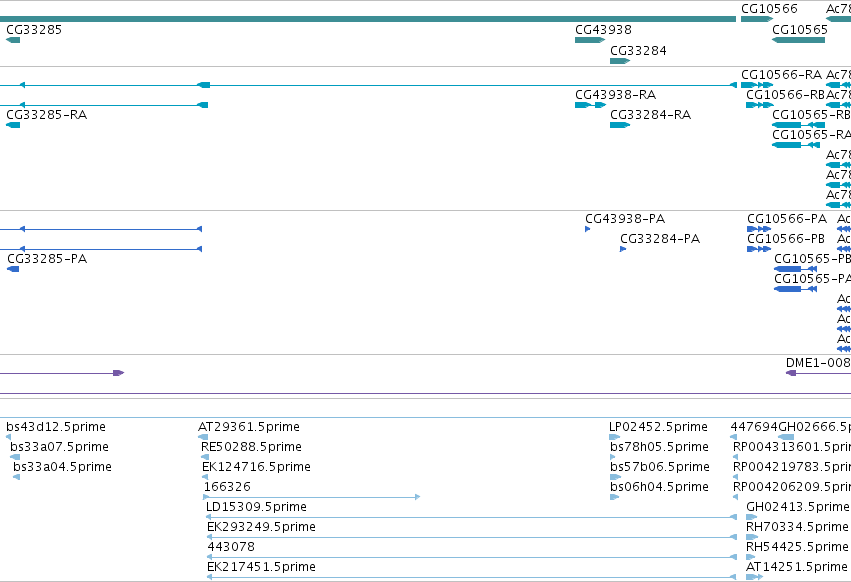851x582 pixels.
Task: Select the RH70334.5prime EST label
Action: tap(797, 527)
